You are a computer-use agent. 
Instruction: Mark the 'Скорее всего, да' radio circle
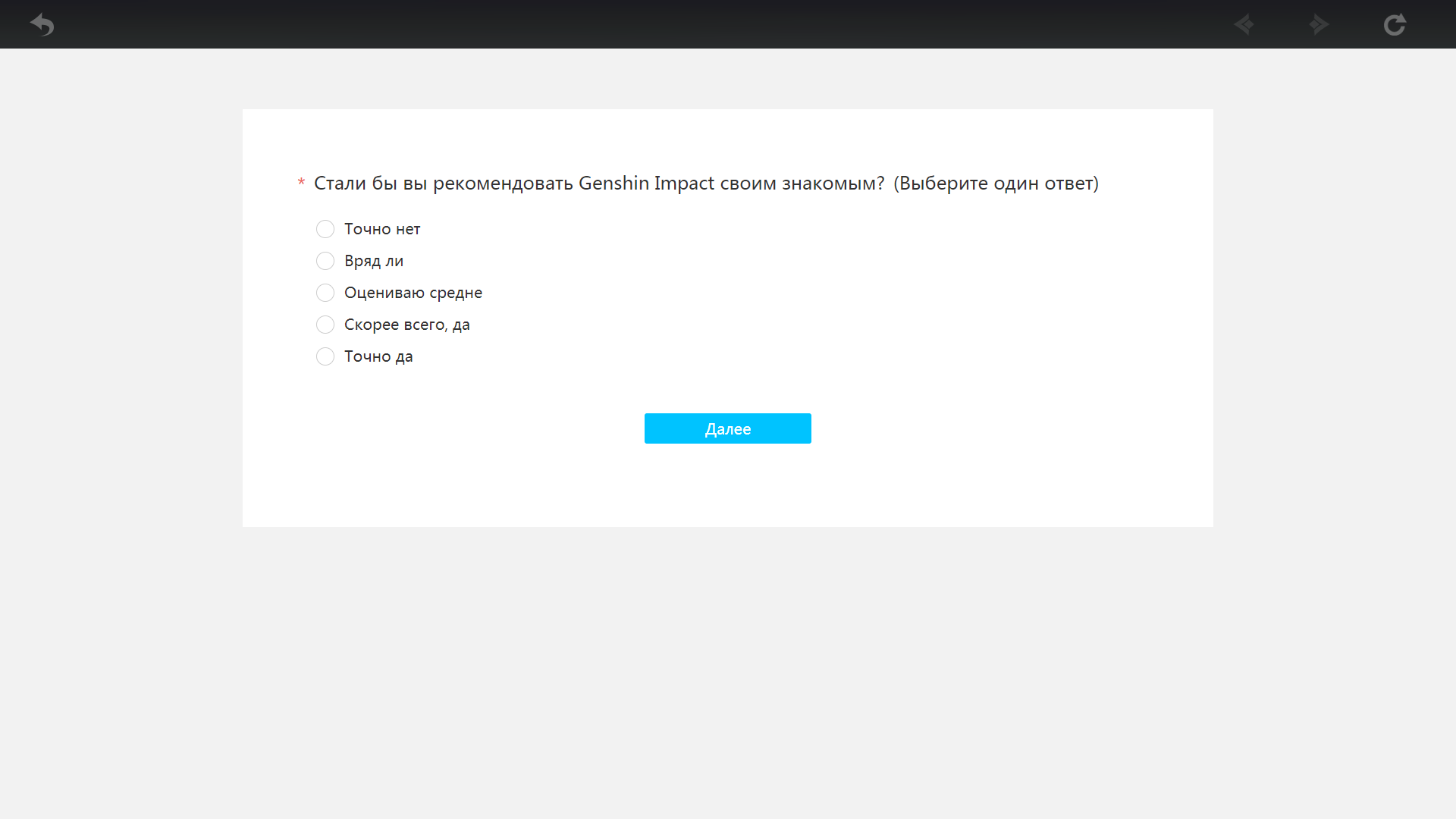point(325,325)
